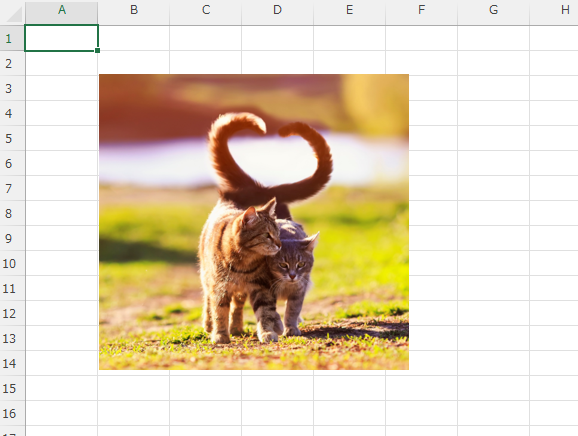The height and width of the screenshot is (436, 578).
Task: Select row 1 header
Action: (12, 38)
